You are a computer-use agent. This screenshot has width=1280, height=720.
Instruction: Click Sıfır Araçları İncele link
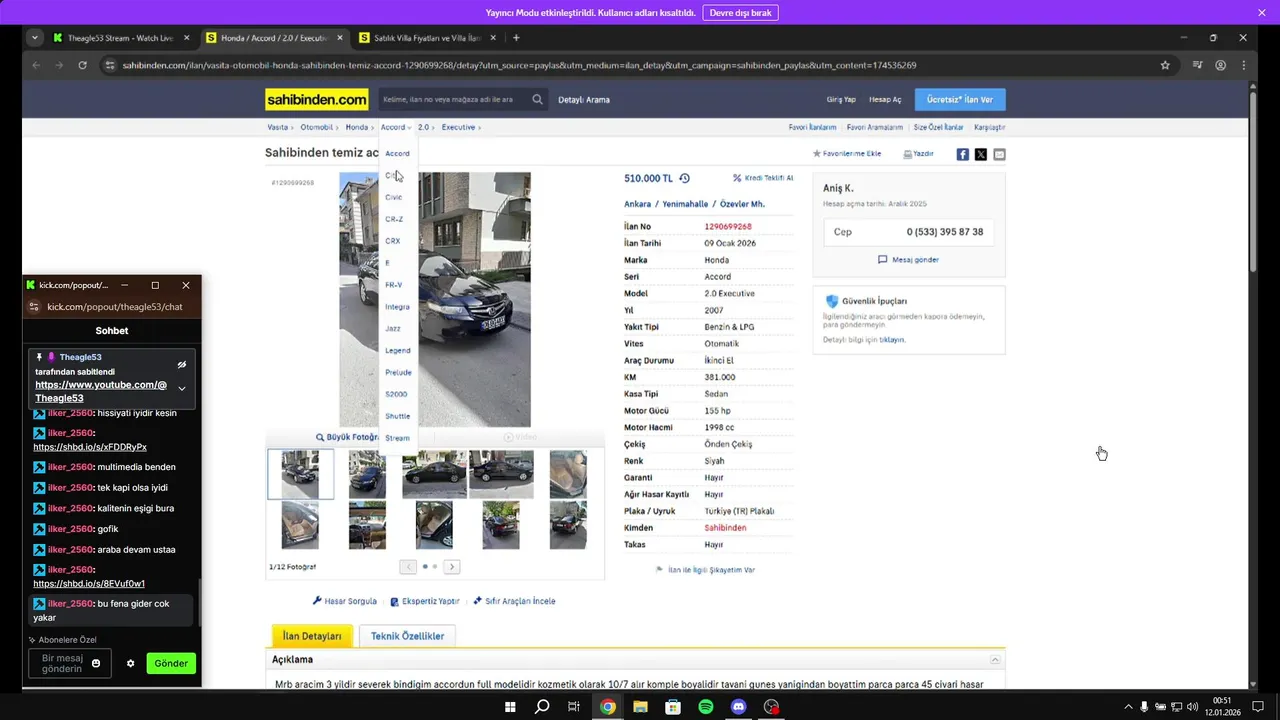pos(514,601)
